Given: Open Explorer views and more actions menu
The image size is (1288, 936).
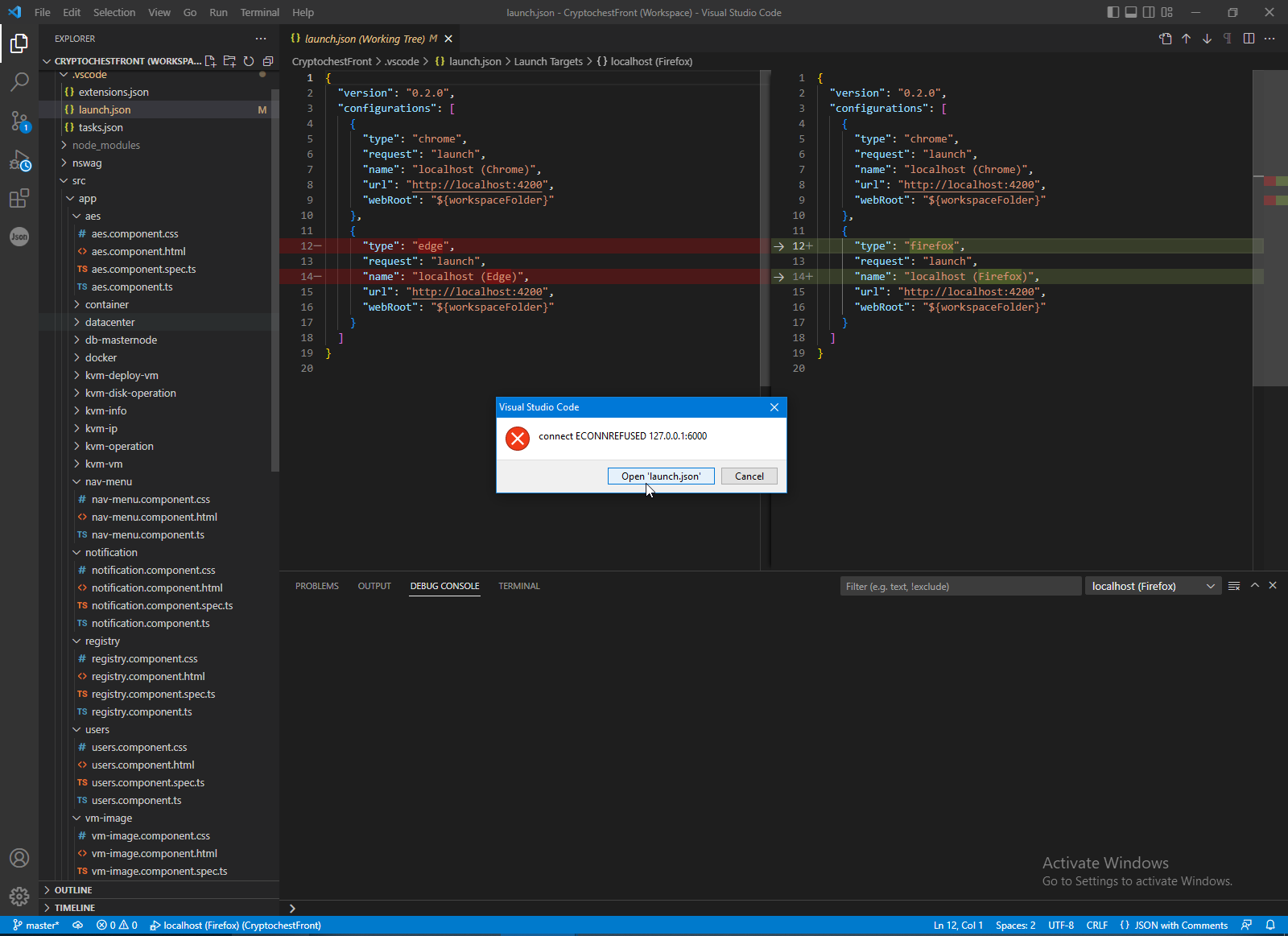Looking at the screenshot, I should 261,39.
